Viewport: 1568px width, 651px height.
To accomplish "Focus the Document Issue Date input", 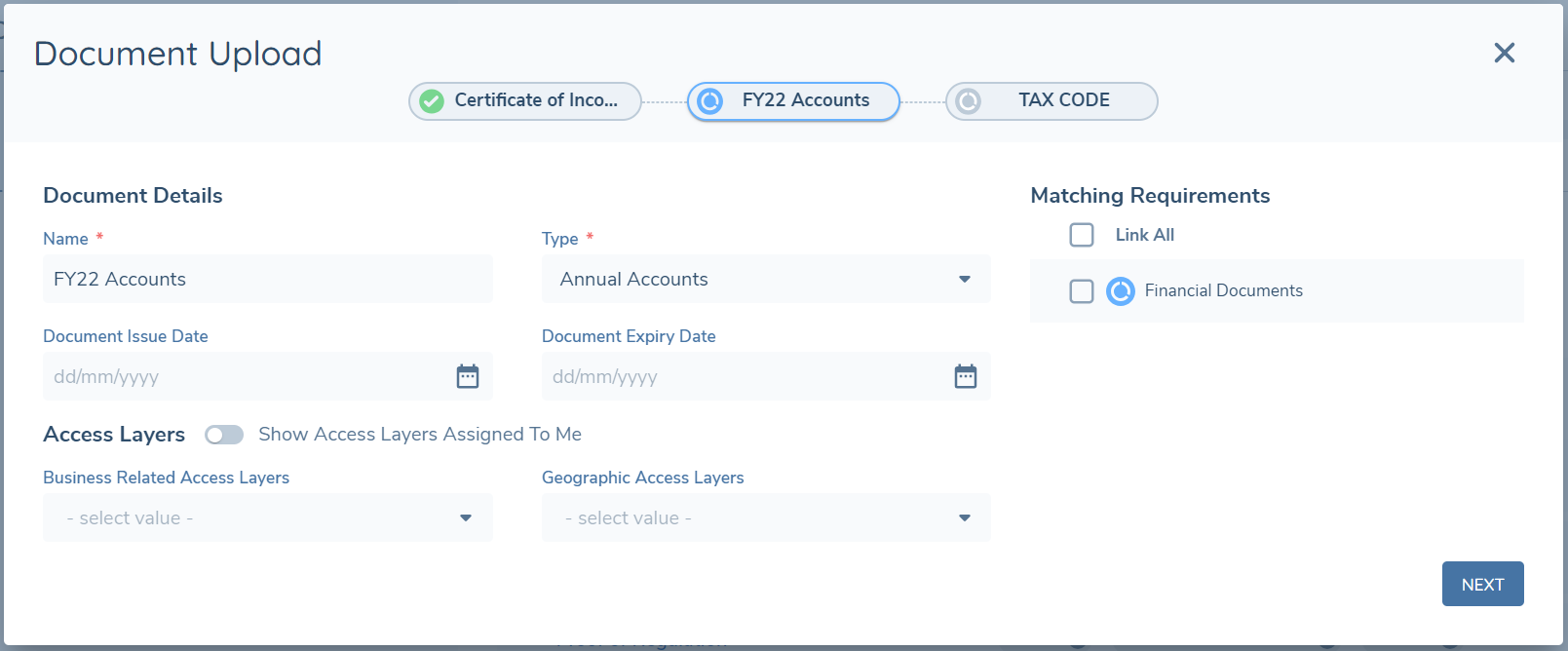I will click(244, 377).
